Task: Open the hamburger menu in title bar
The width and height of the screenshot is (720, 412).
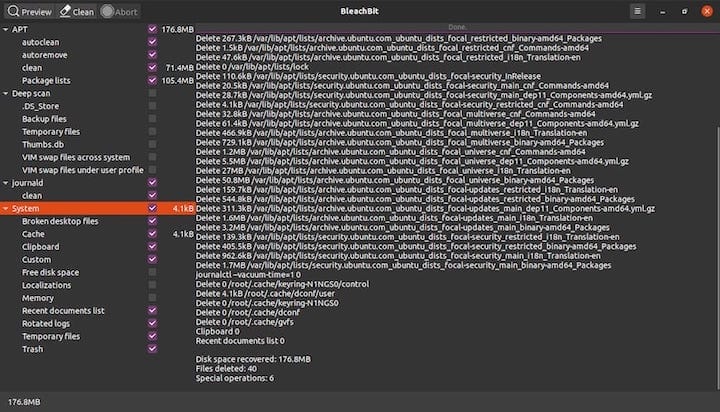Action: [x=637, y=11]
